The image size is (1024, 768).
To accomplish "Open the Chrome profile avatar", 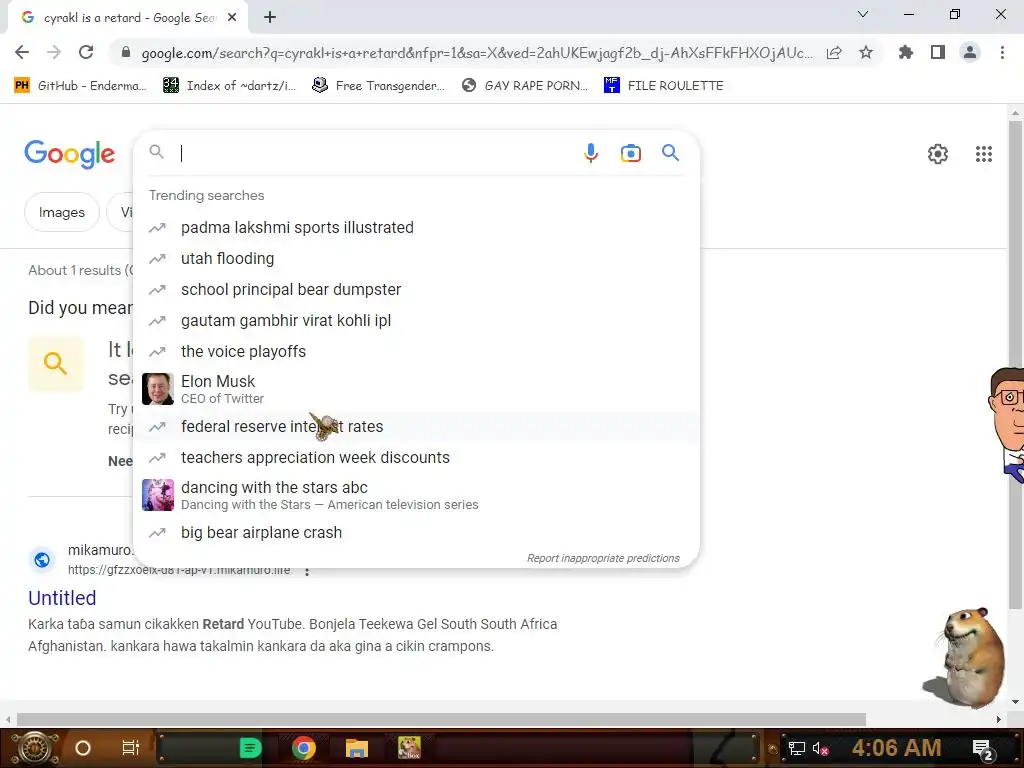I will [970, 52].
